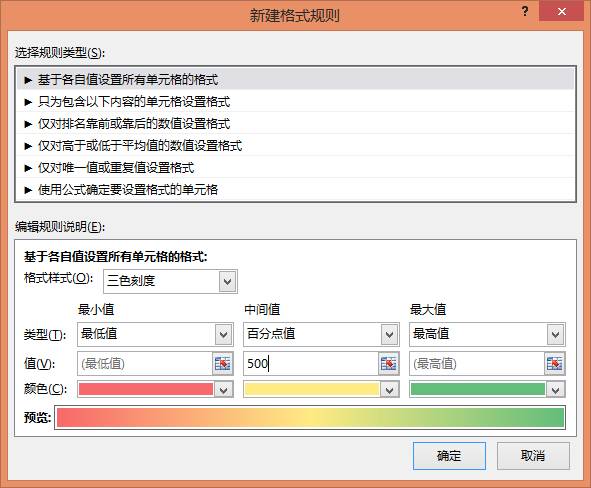Click the 预览 label
The width and height of the screenshot is (591, 488).
pos(37,418)
